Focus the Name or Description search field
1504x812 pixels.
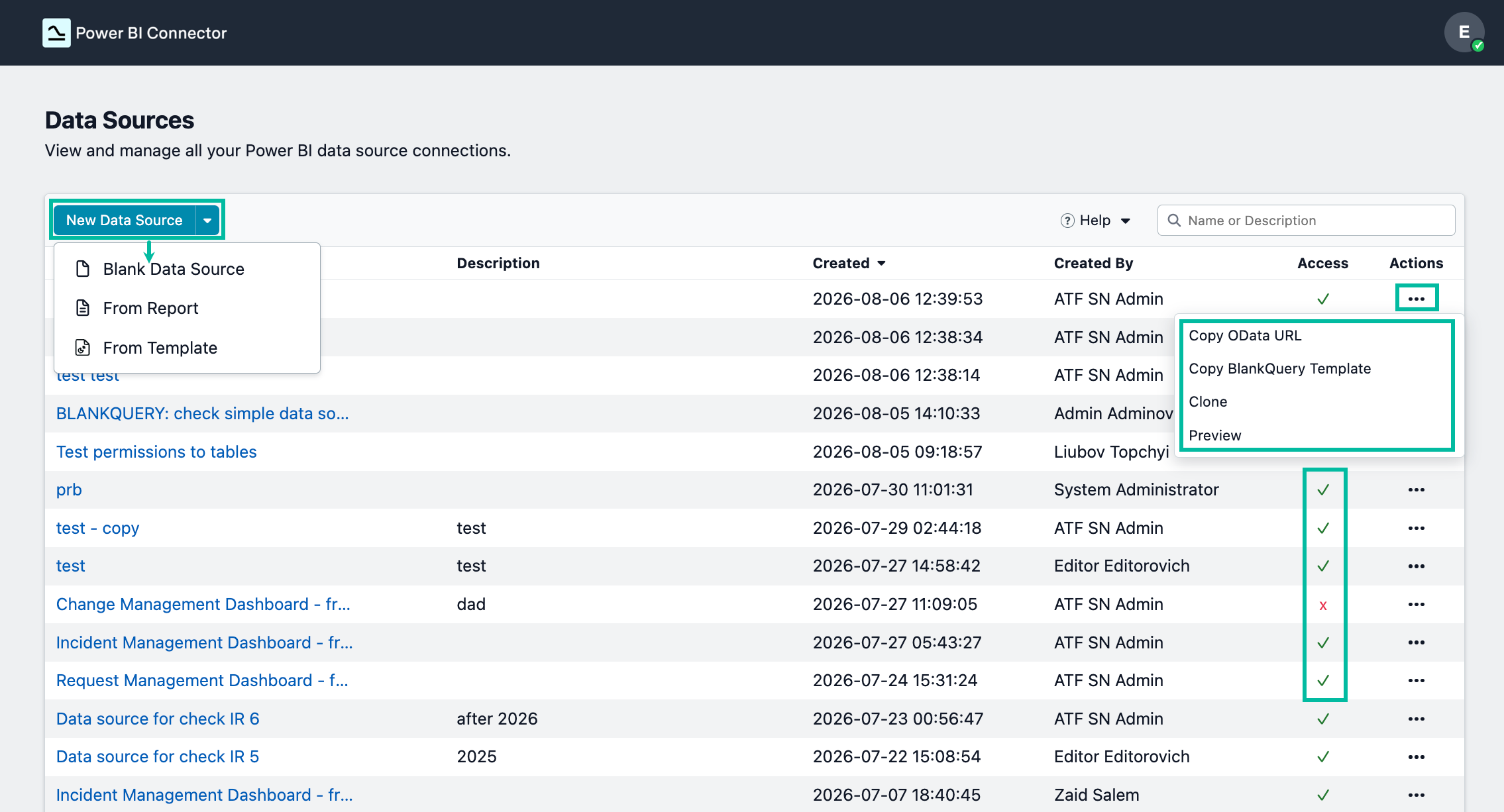click(1306, 220)
